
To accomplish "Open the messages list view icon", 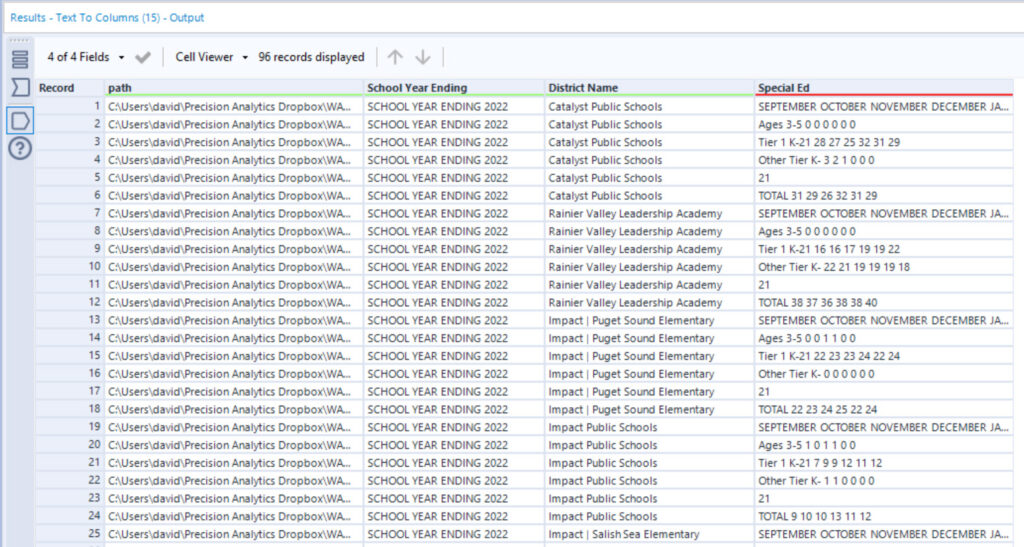I will point(20,59).
